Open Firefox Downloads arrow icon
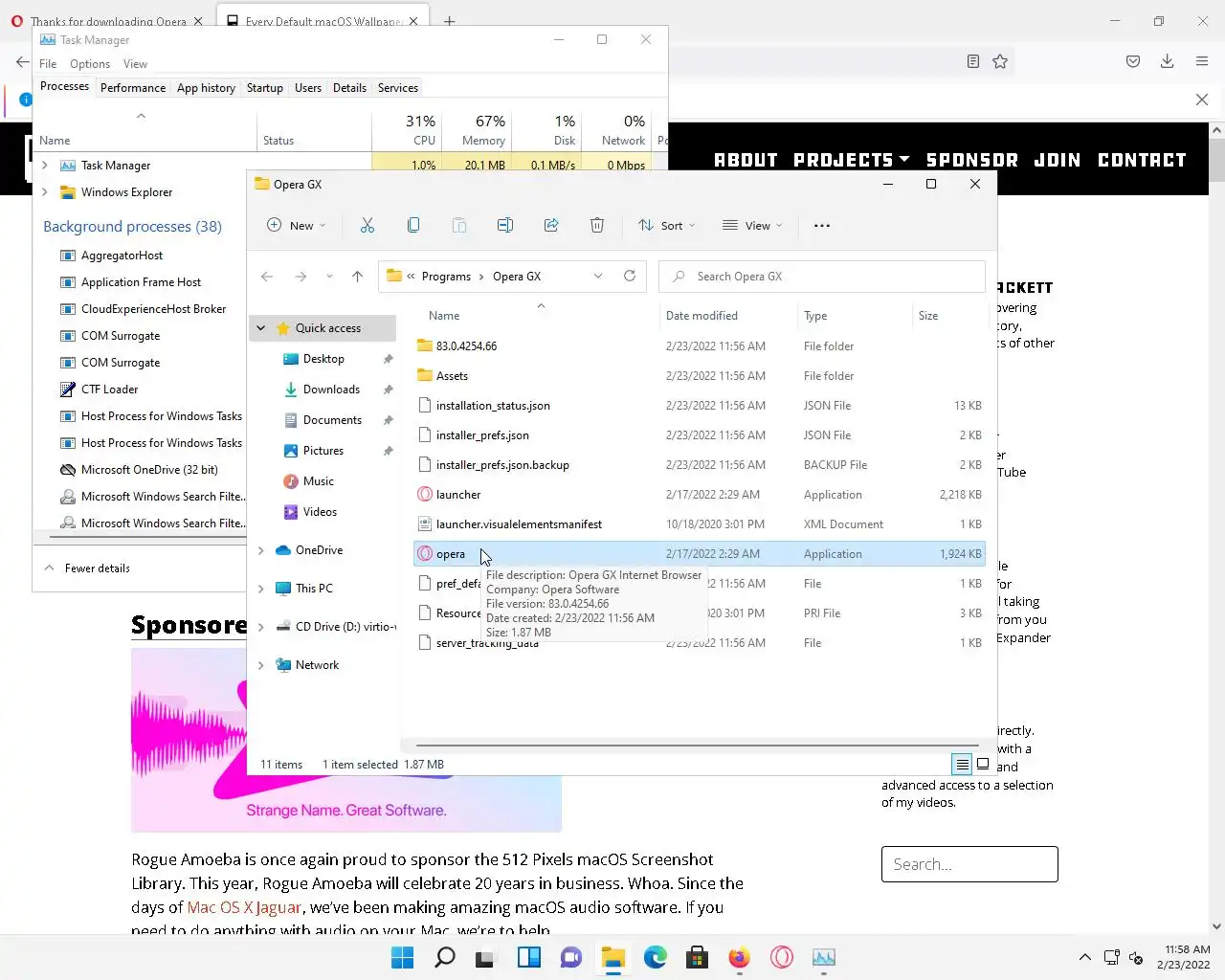The image size is (1225, 980). [x=1168, y=61]
